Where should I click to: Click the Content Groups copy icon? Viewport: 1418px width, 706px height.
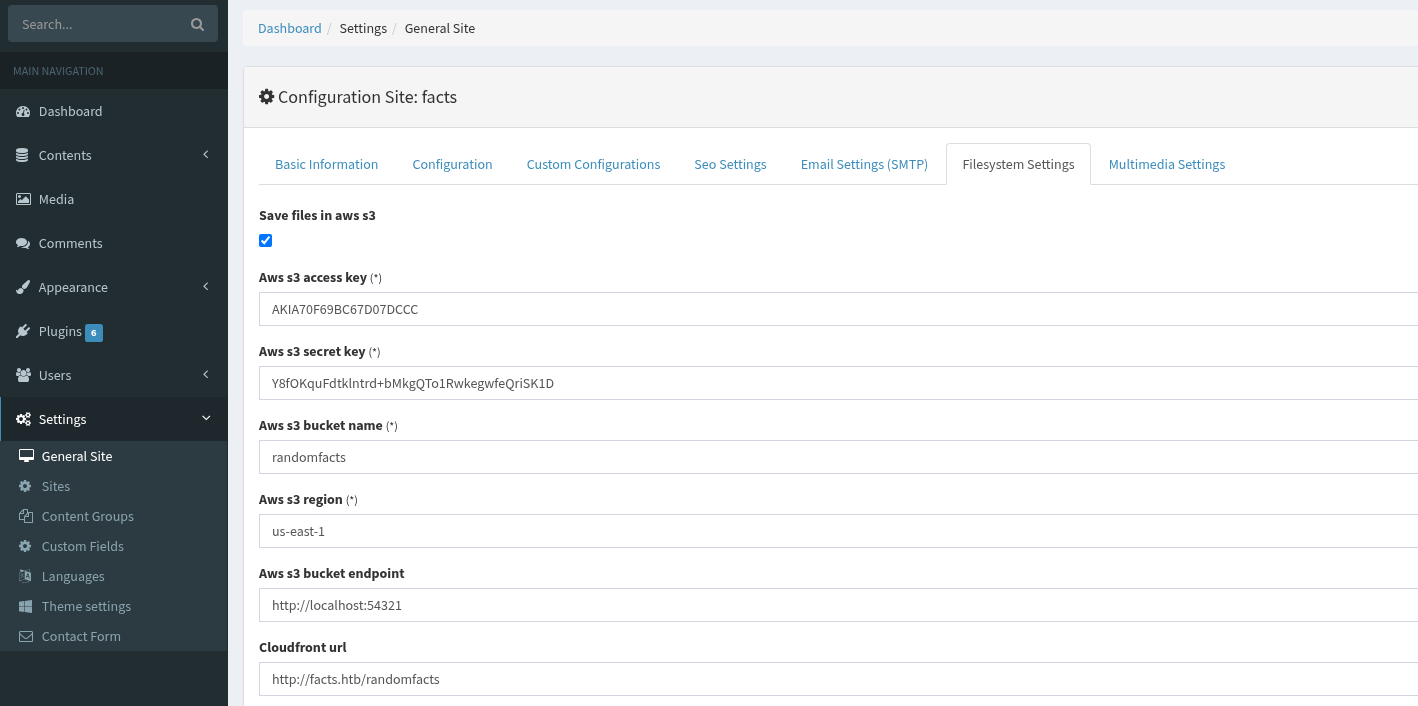point(25,516)
